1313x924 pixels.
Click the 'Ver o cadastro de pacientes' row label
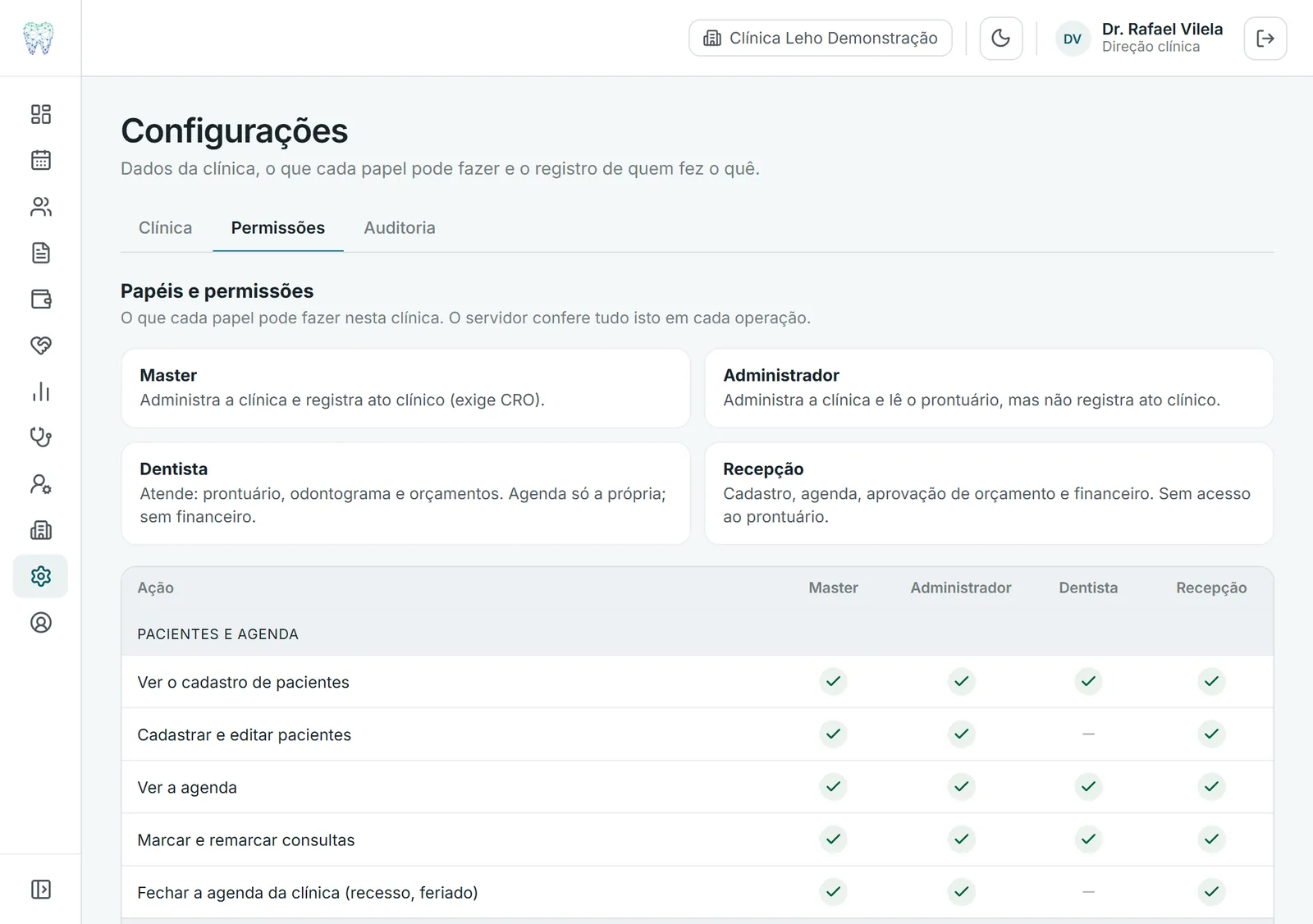pyautogui.click(x=243, y=682)
